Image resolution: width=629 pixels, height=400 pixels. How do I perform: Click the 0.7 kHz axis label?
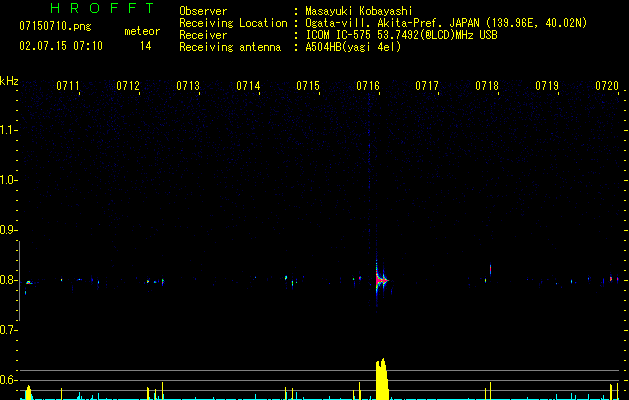[7, 330]
